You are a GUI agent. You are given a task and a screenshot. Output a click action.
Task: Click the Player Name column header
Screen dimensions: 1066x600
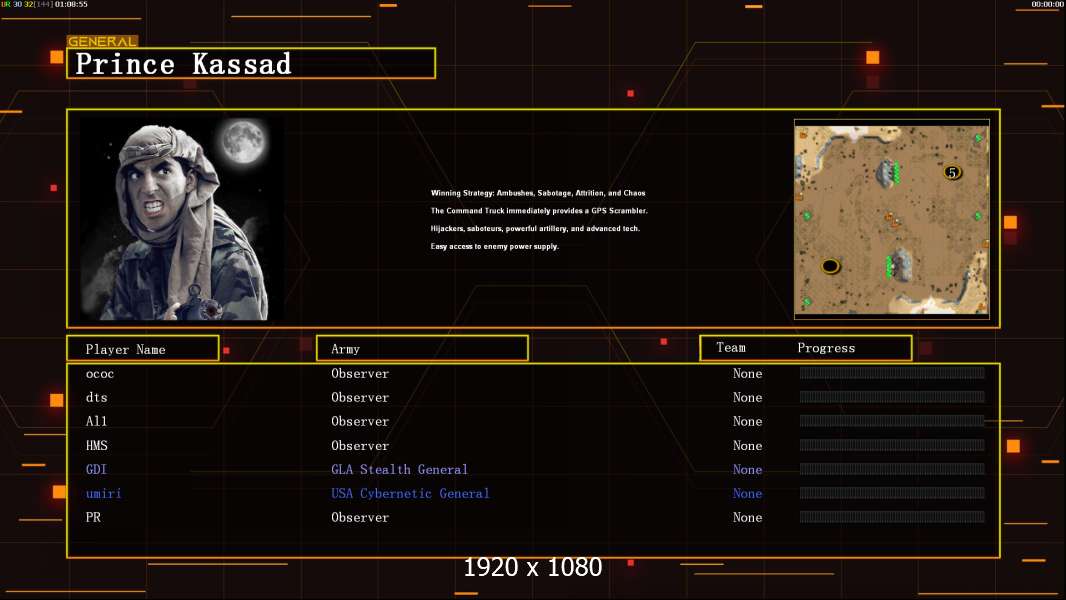tap(143, 349)
